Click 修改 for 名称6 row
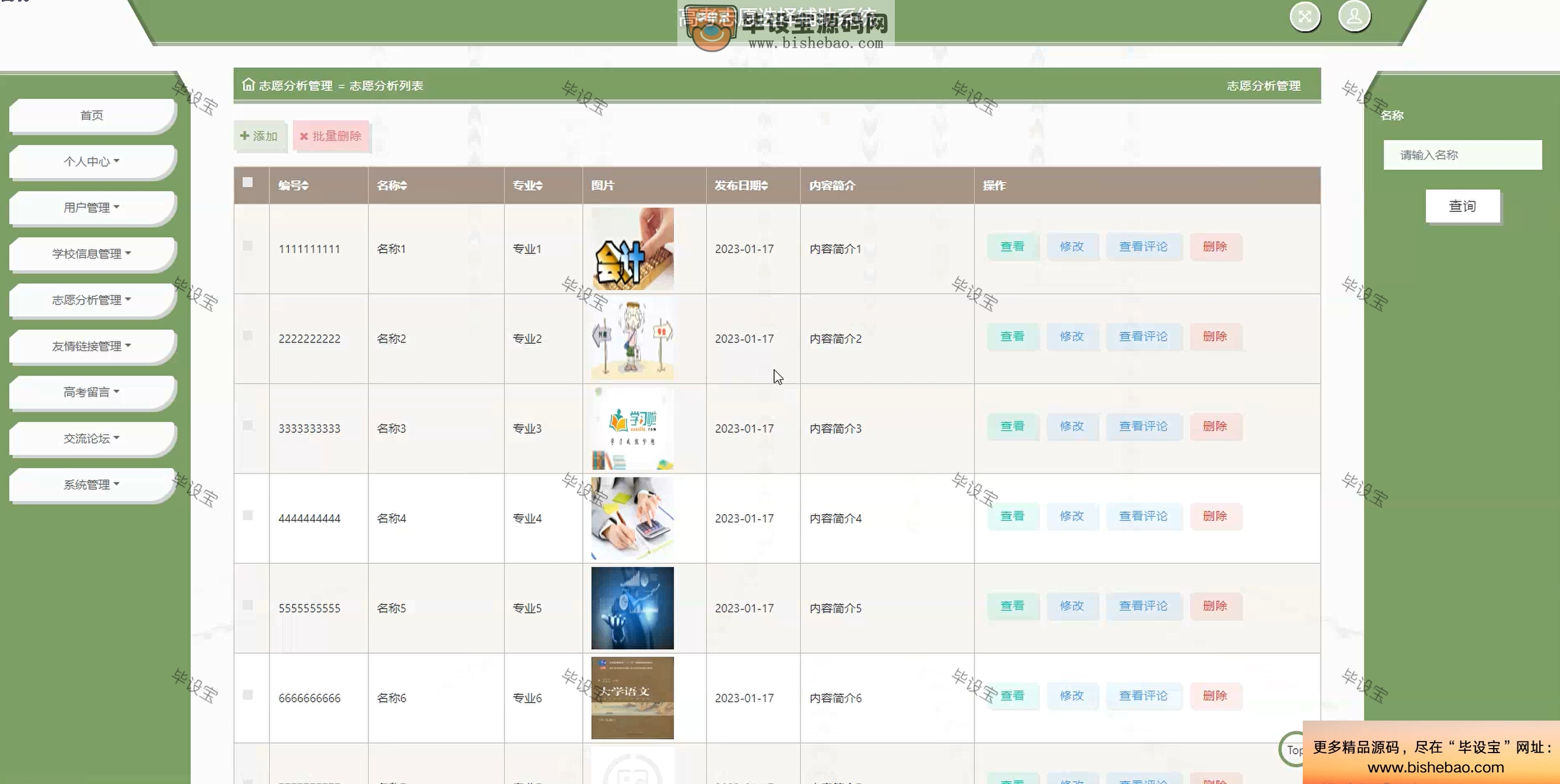Image resolution: width=1560 pixels, height=784 pixels. (1072, 696)
